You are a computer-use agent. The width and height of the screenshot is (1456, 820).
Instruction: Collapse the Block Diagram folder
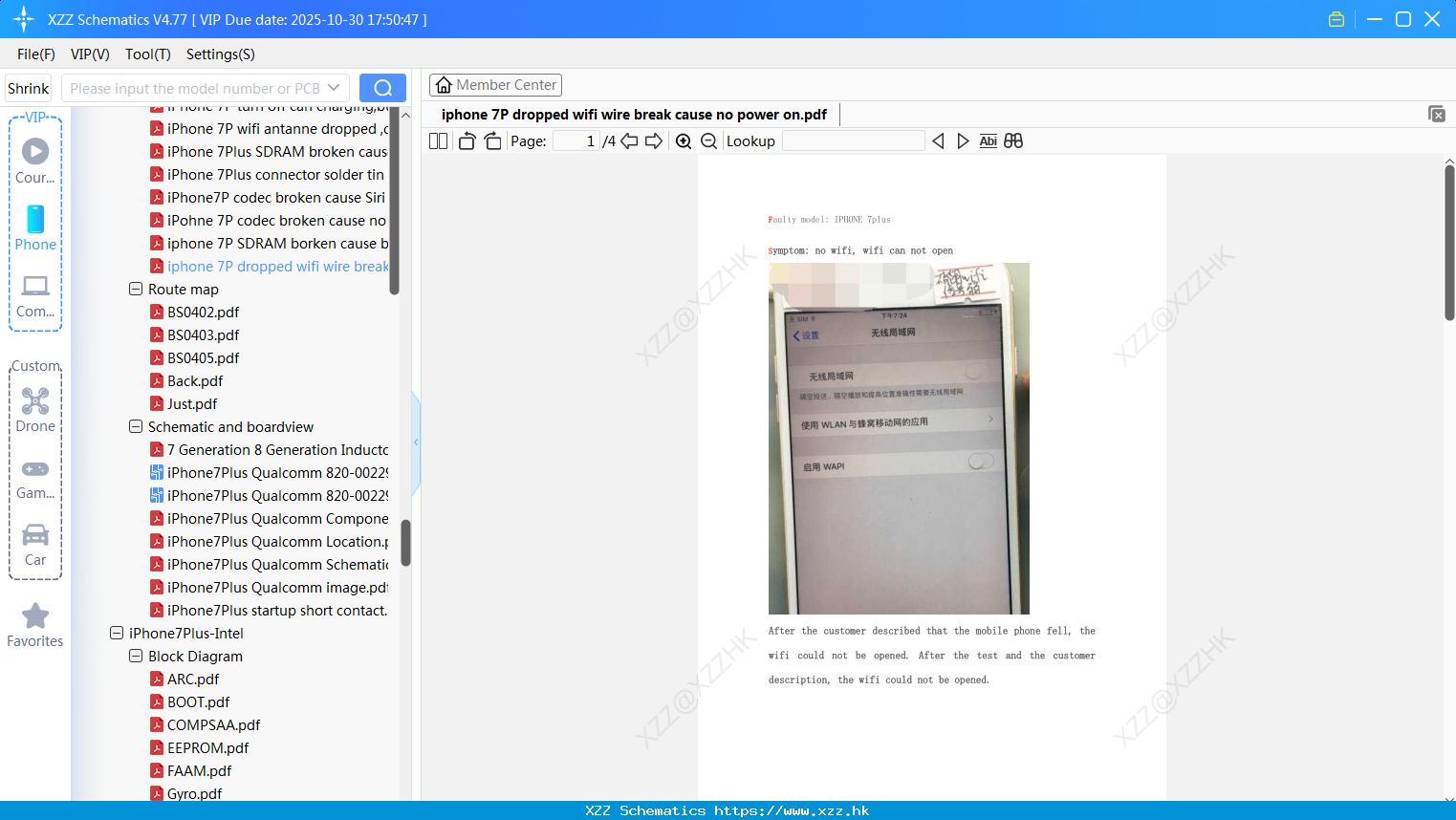point(136,656)
